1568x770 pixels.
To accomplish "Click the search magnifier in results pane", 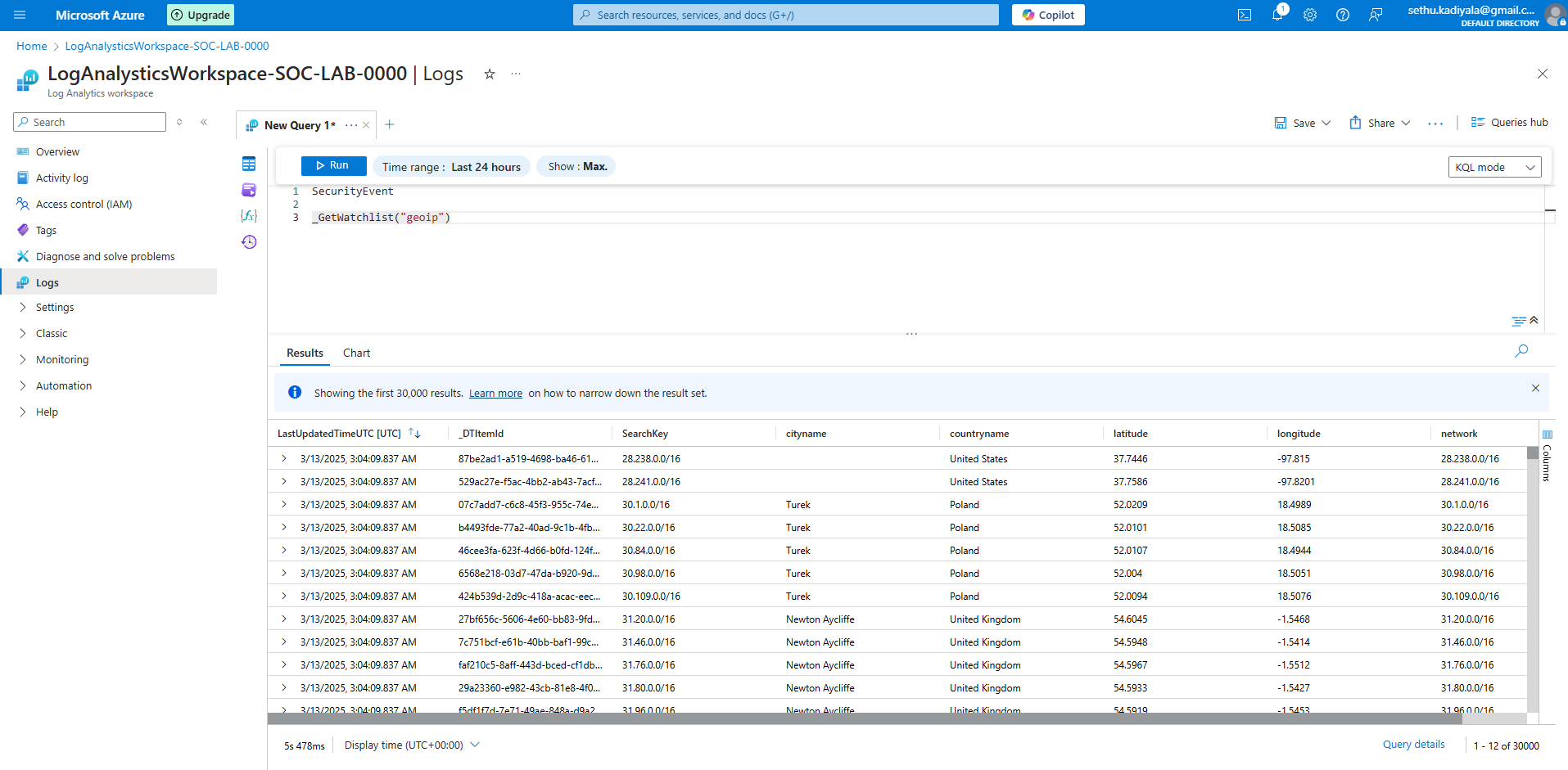I will 1521,351.
